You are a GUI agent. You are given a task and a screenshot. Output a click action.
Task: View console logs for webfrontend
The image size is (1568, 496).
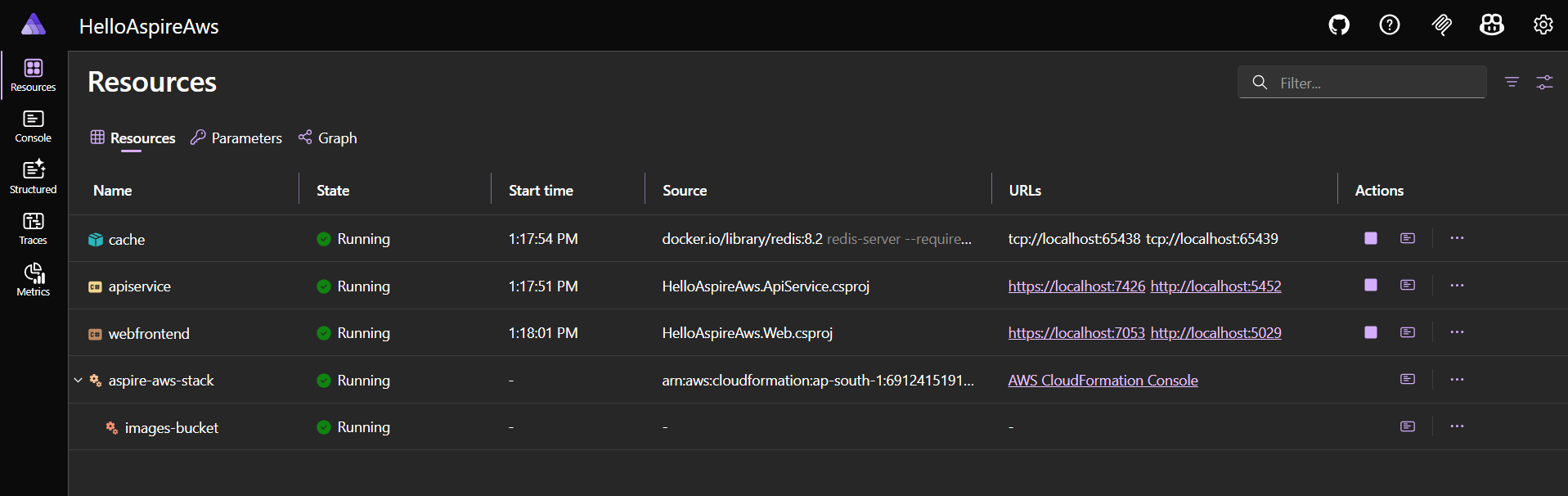tap(1408, 332)
